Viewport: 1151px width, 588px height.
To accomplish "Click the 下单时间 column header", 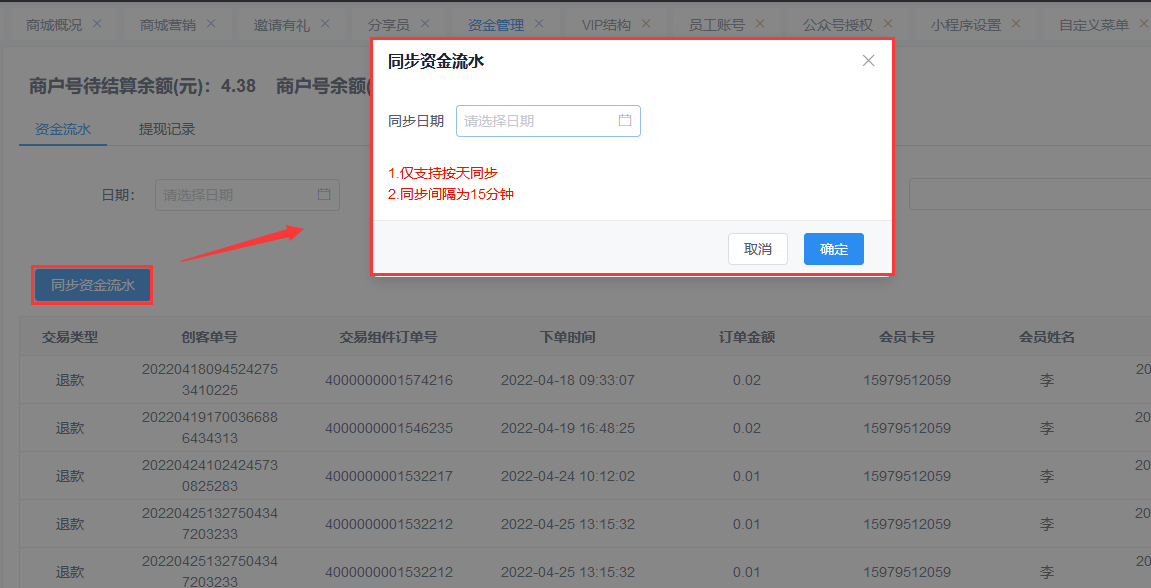I will (567, 337).
